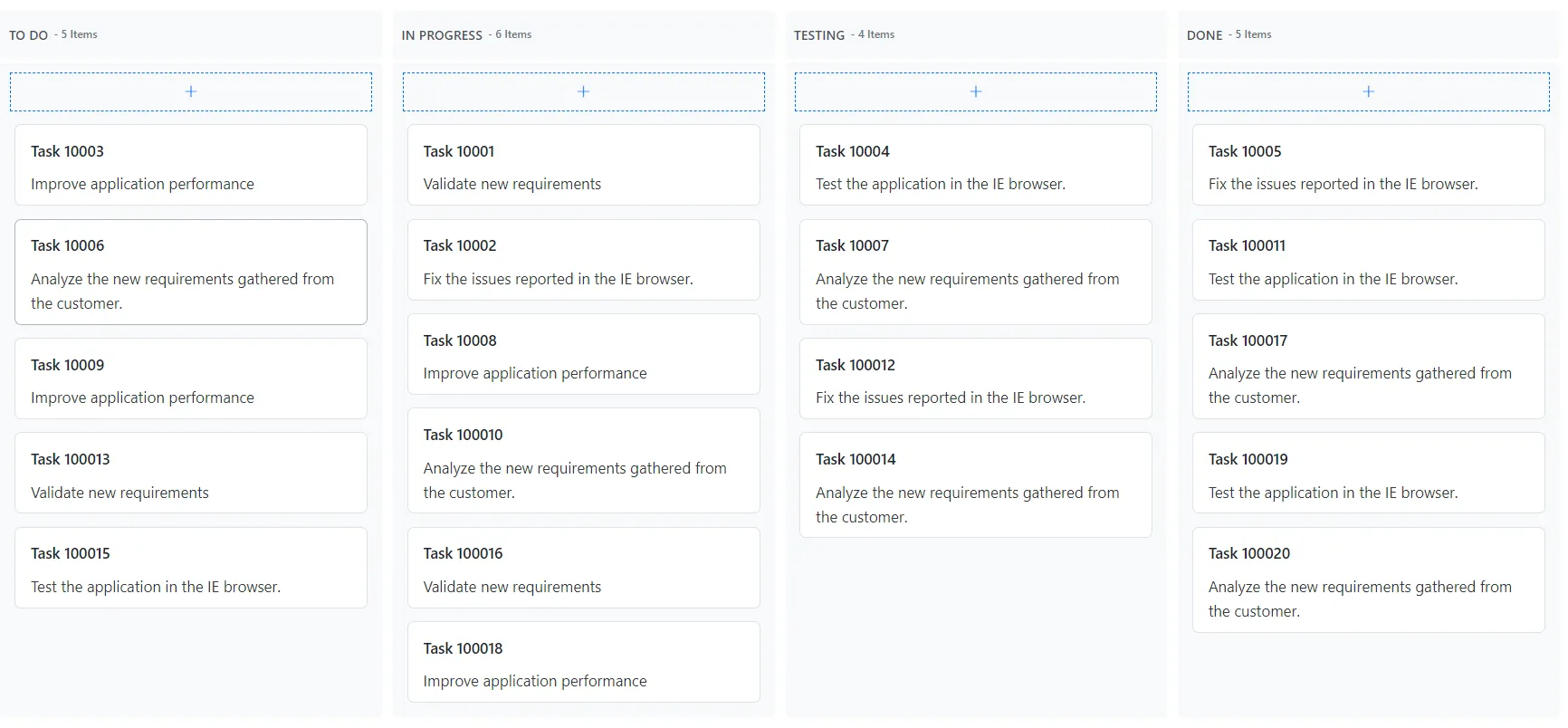1568x728 pixels.
Task: Add a new card in TO DO column
Action: coord(191,91)
